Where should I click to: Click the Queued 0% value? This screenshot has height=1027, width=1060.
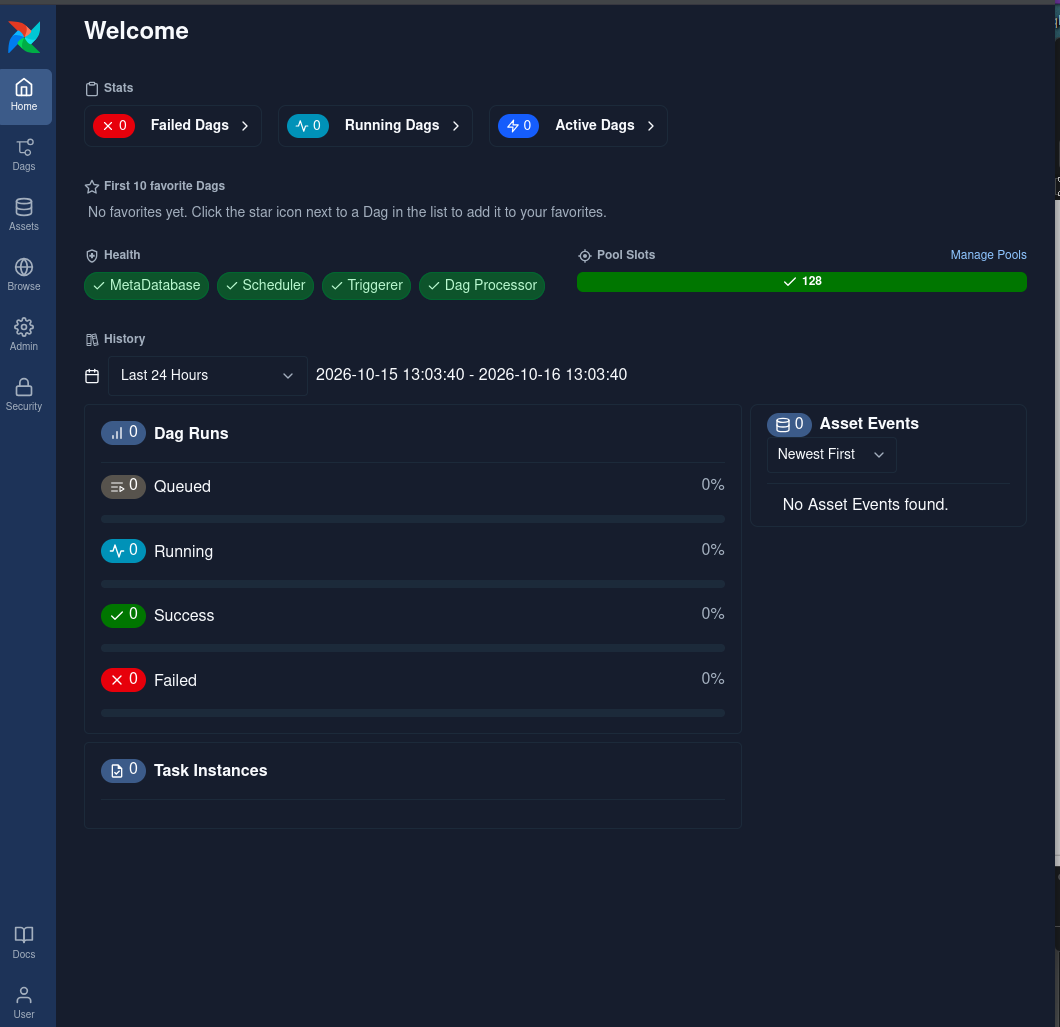(713, 485)
